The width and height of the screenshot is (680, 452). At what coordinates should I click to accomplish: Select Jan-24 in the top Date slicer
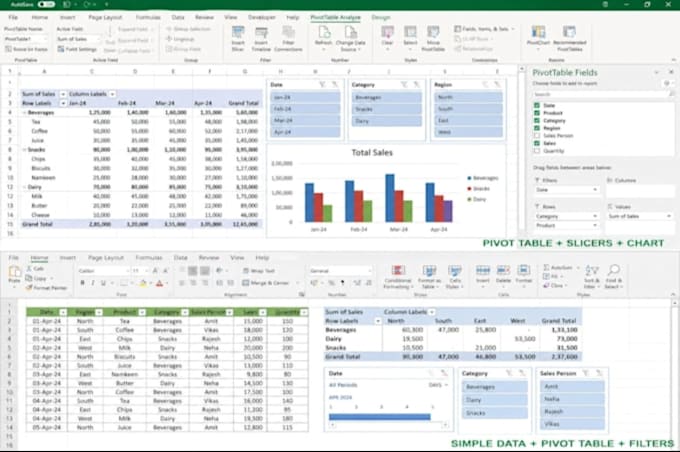(x=305, y=97)
